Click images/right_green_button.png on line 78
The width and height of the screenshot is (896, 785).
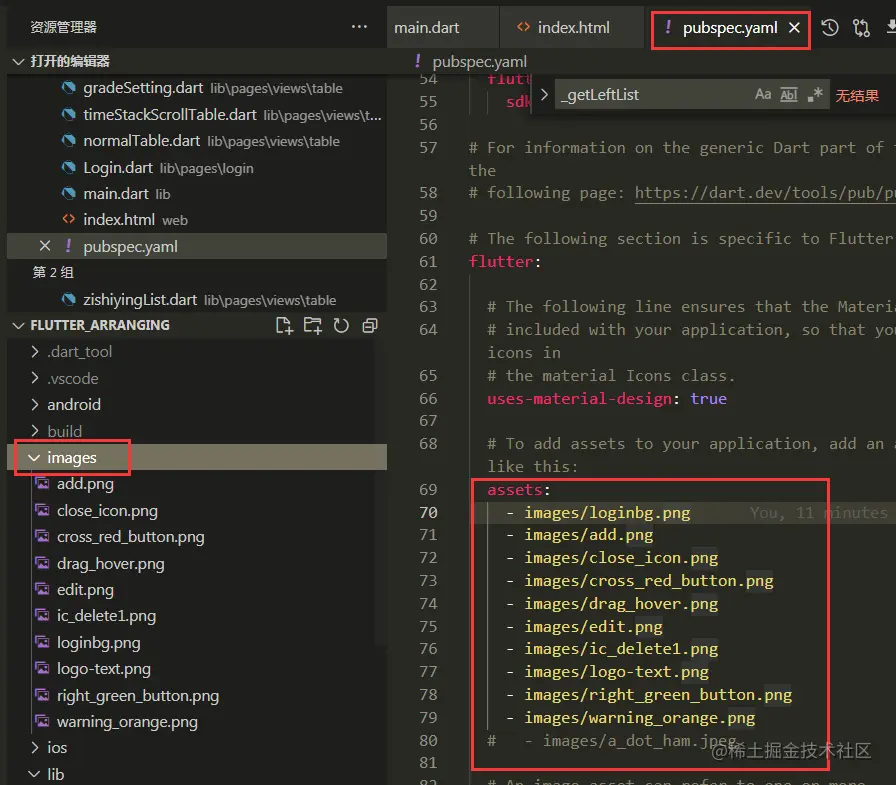click(658, 695)
